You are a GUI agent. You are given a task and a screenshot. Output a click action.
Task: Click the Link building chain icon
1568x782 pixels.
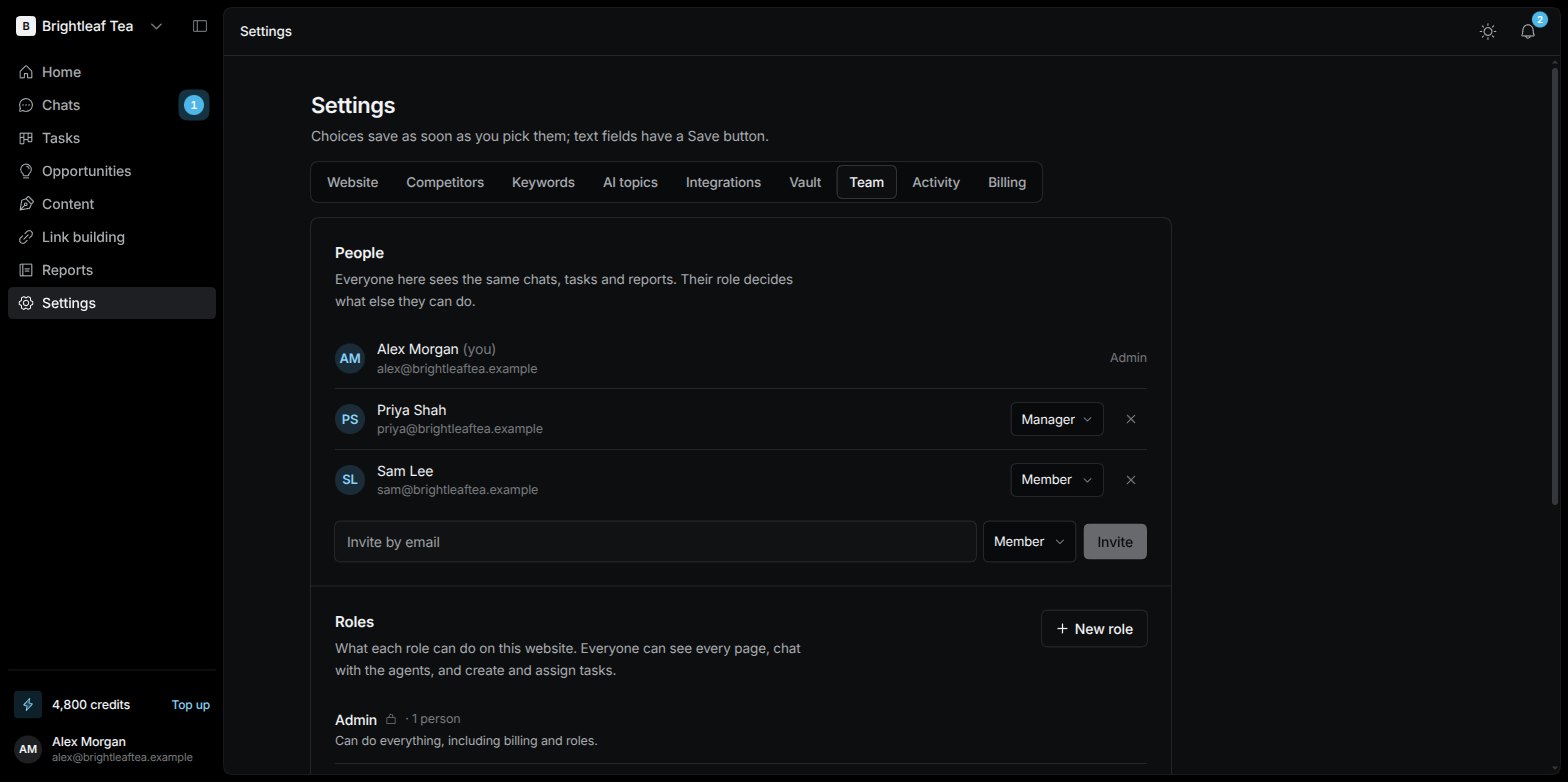coord(26,237)
